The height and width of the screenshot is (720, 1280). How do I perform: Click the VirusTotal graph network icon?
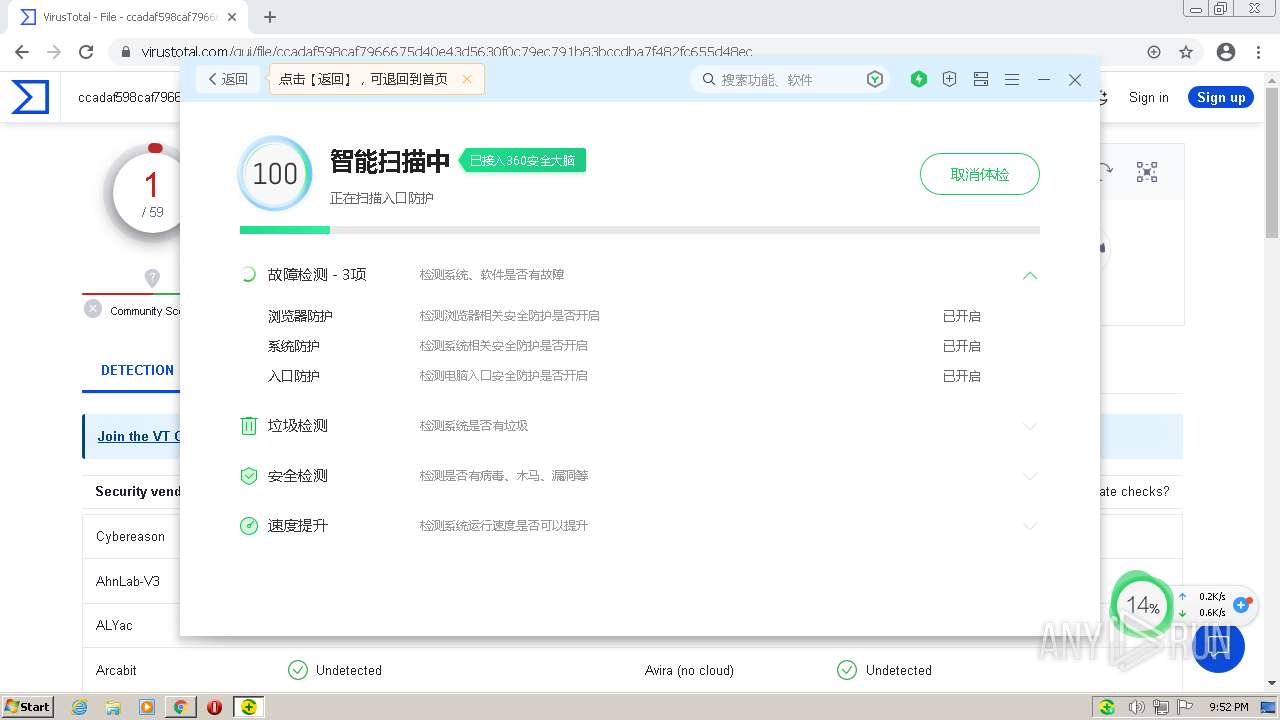click(x=1147, y=172)
